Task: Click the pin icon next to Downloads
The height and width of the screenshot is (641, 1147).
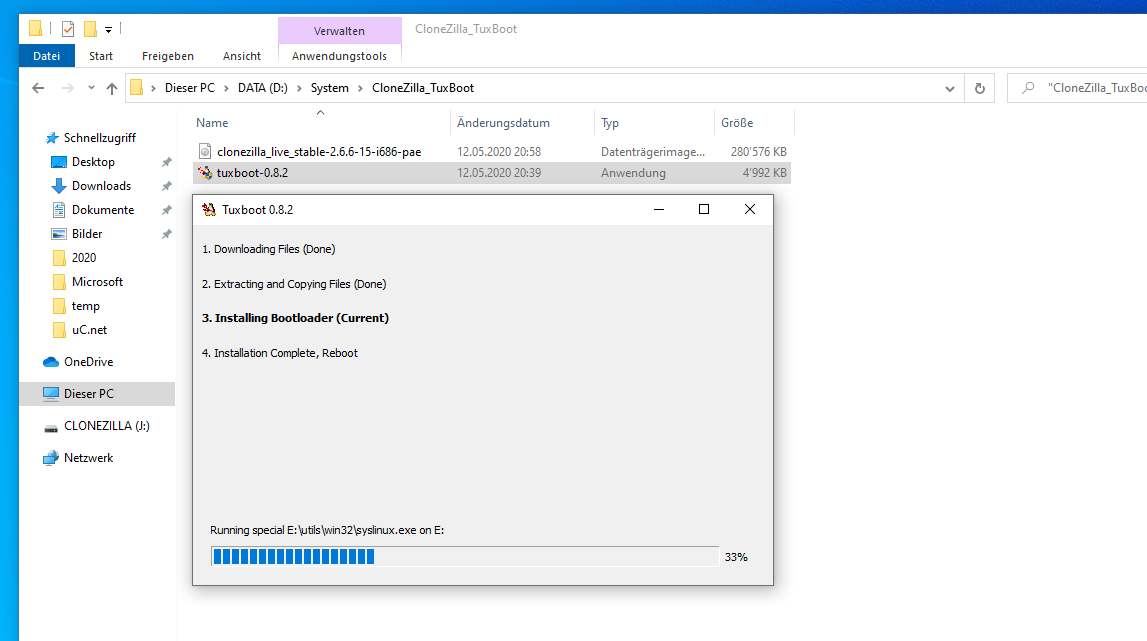Action: [166, 186]
